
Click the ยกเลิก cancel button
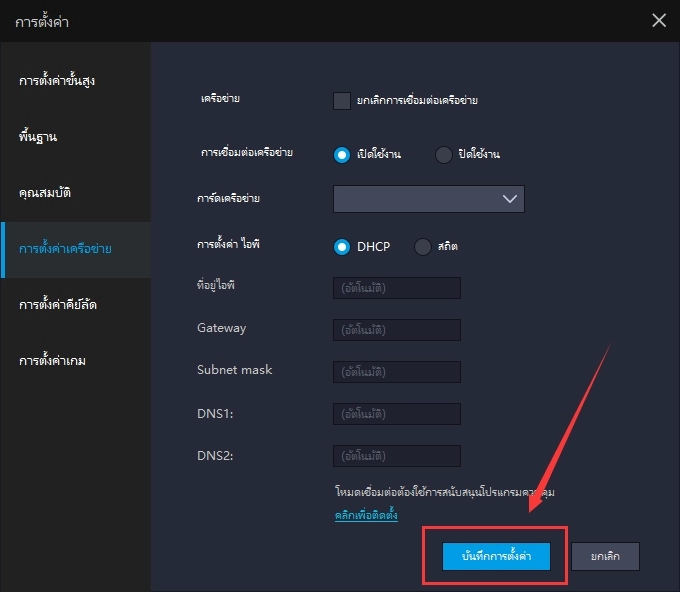(605, 556)
